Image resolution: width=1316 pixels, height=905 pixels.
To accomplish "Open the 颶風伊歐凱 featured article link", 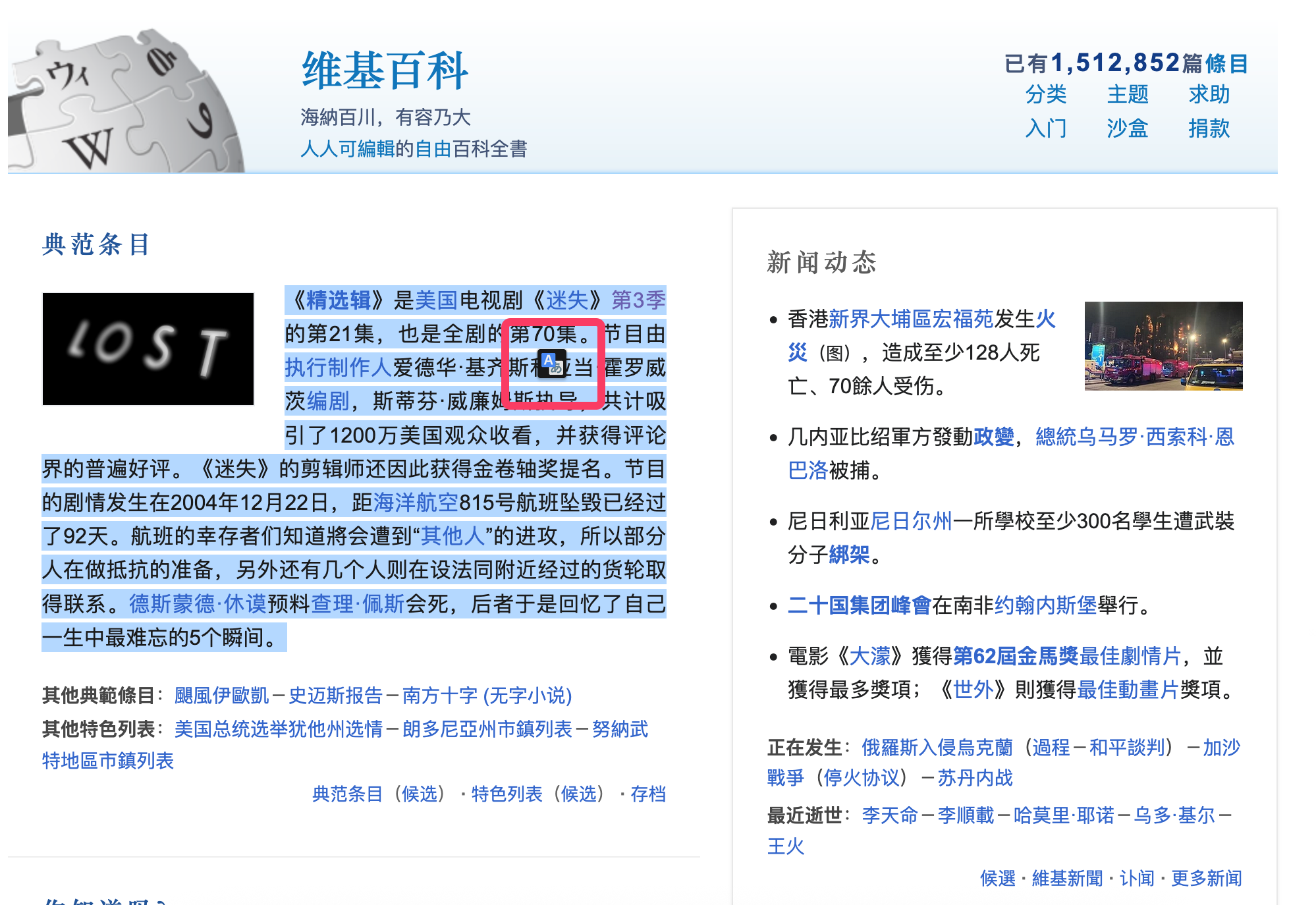I will point(221,696).
